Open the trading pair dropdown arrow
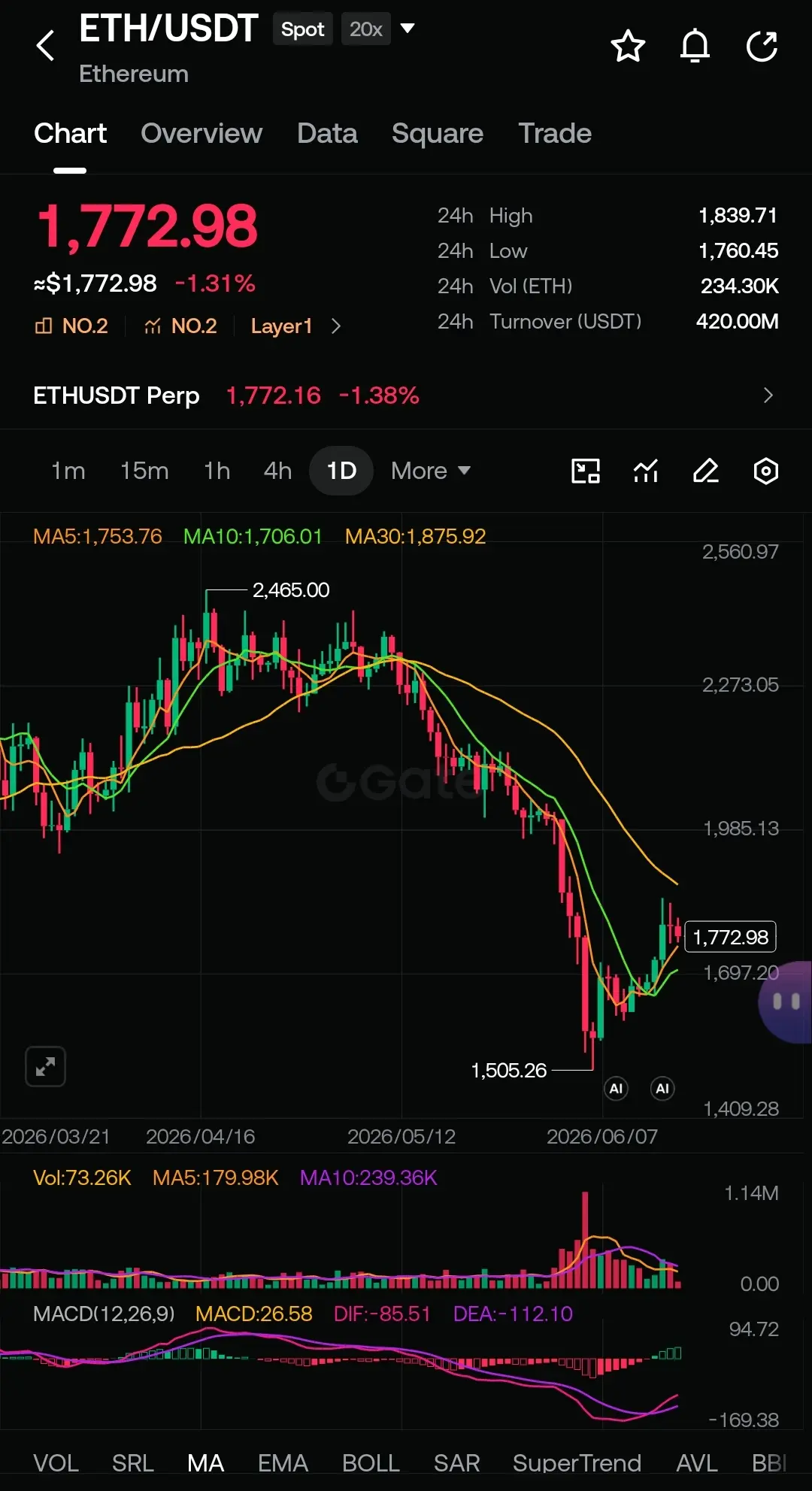 (x=408, y=29)
